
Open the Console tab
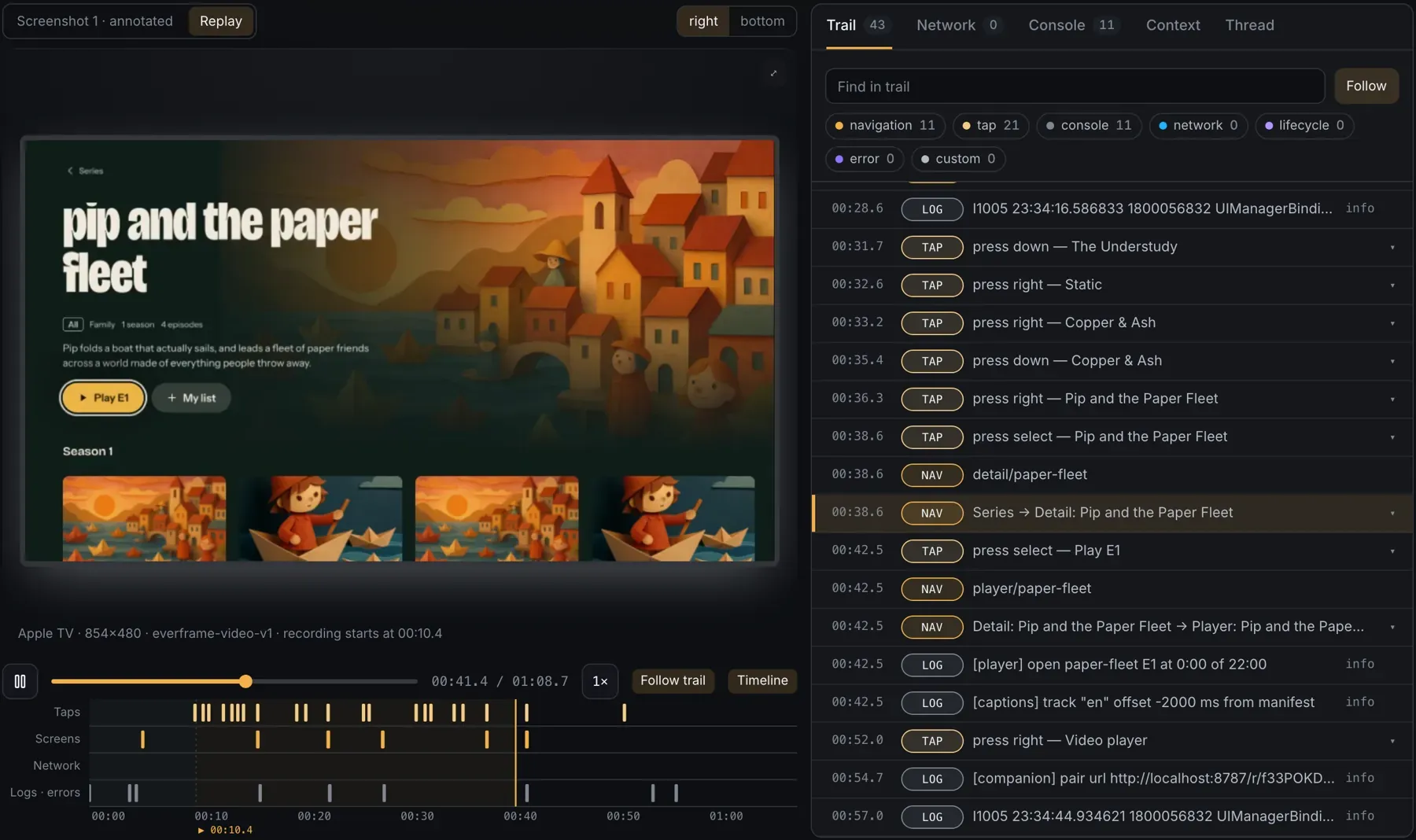tap(1072, 25)
